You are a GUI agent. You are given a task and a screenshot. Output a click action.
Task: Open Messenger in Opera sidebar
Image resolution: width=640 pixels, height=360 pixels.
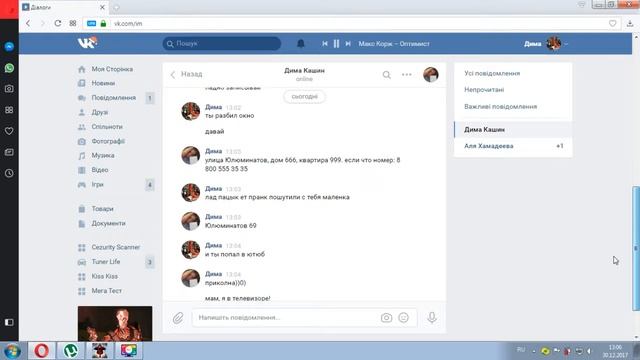click(9, 47)
